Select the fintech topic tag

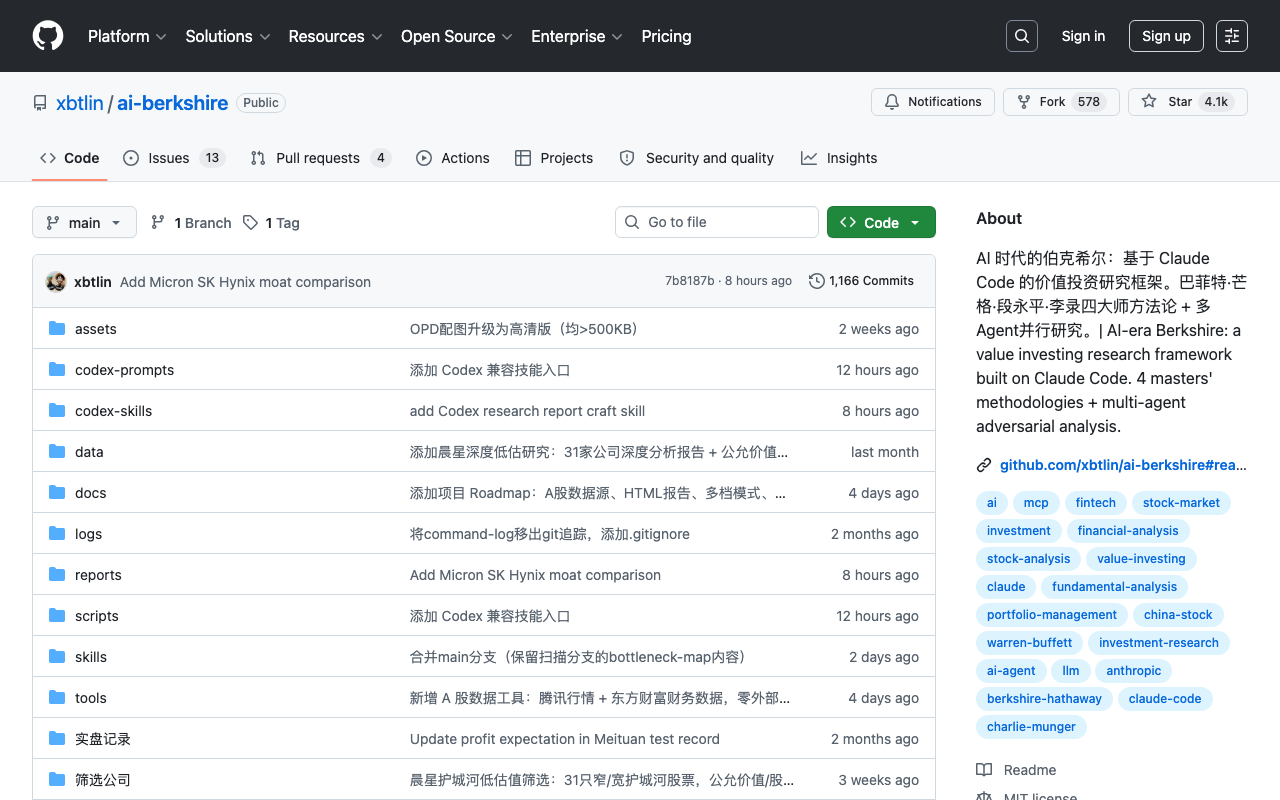click(1096, 503)
